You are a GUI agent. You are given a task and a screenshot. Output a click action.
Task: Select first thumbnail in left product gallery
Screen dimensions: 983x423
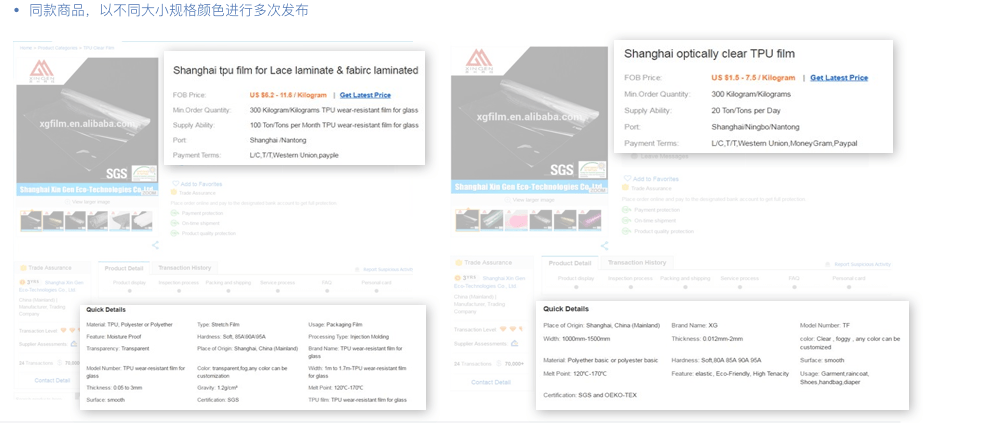pyautogui.click(x=31, y=221)
